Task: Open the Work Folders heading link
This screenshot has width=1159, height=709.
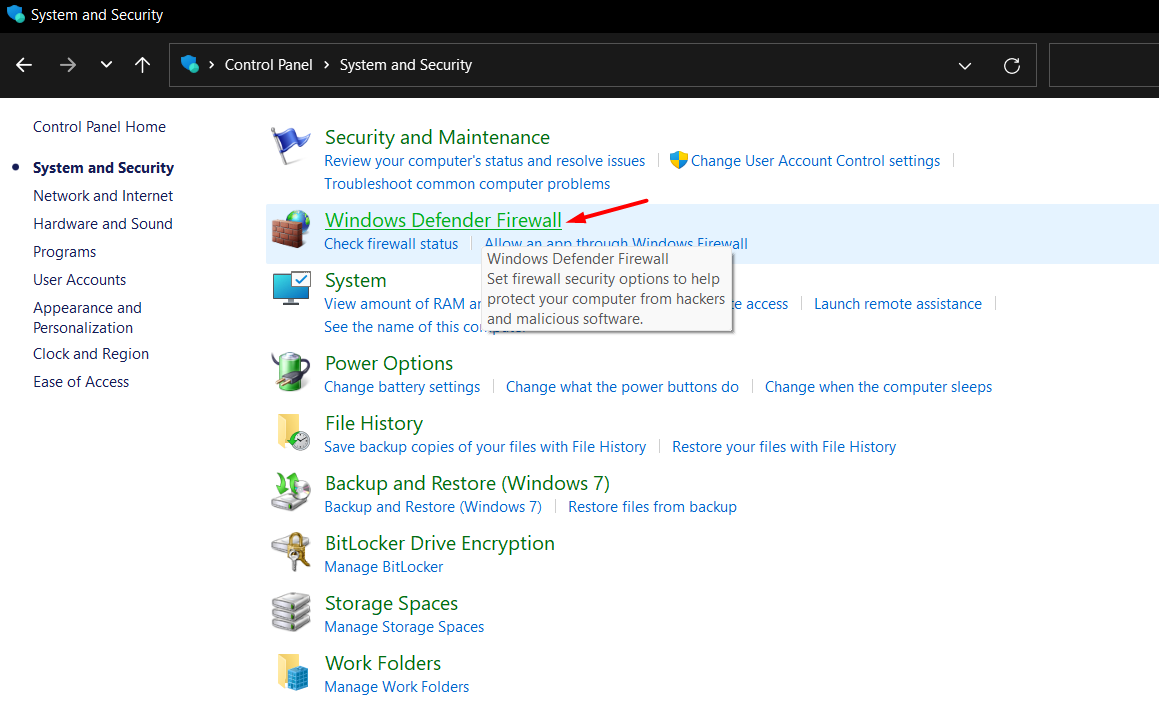Action: click(x=383, y=663)
